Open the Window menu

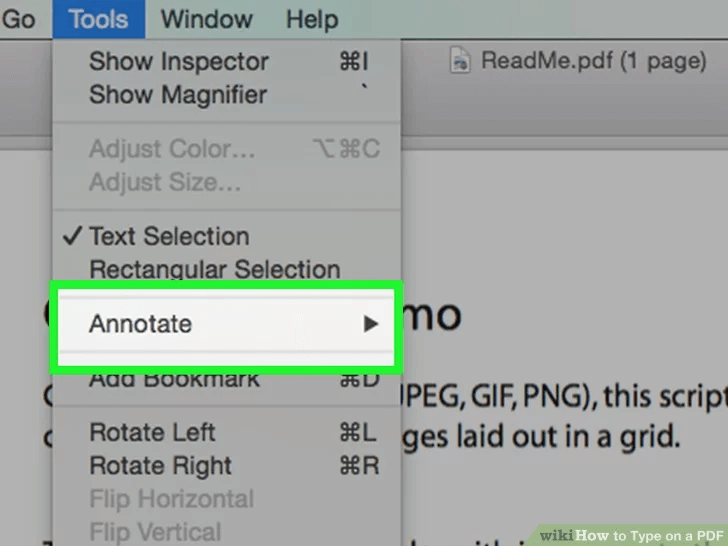(207, 20)
